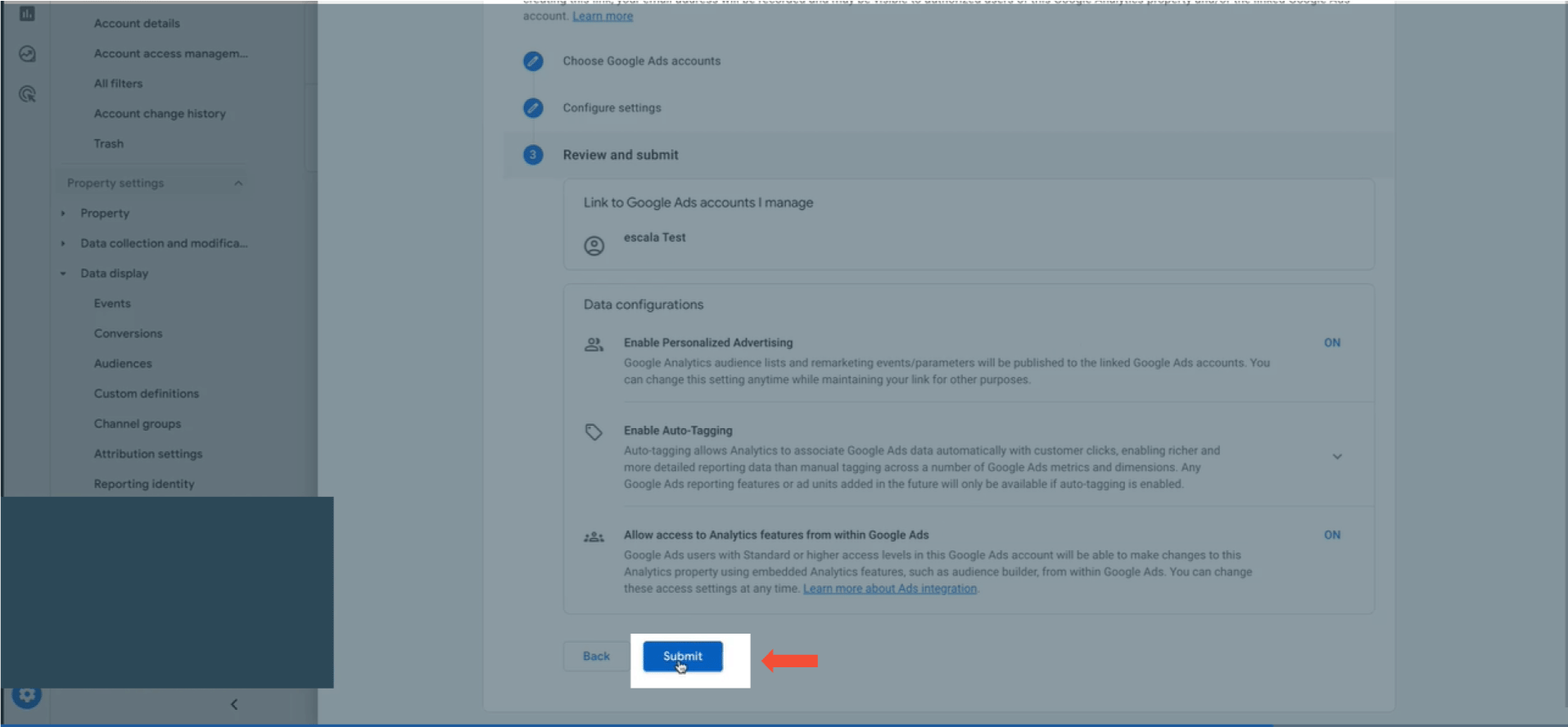Viewport: 1568px width, 727px height.
Task: Edit the Choose Google Ads accounts step
Action: pyautogui.click(x=533, y=61)
